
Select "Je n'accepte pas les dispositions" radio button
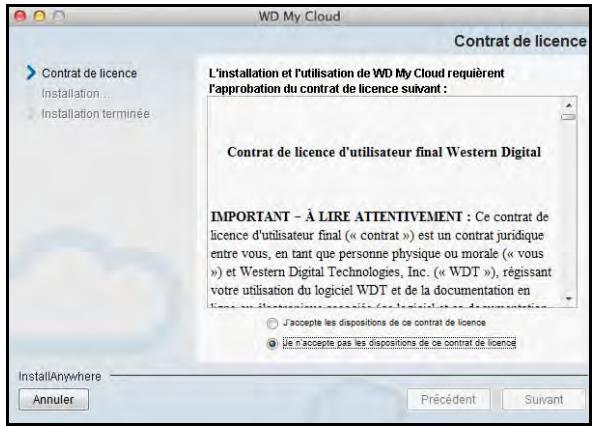pyautogui.click(x=272, y=344)
